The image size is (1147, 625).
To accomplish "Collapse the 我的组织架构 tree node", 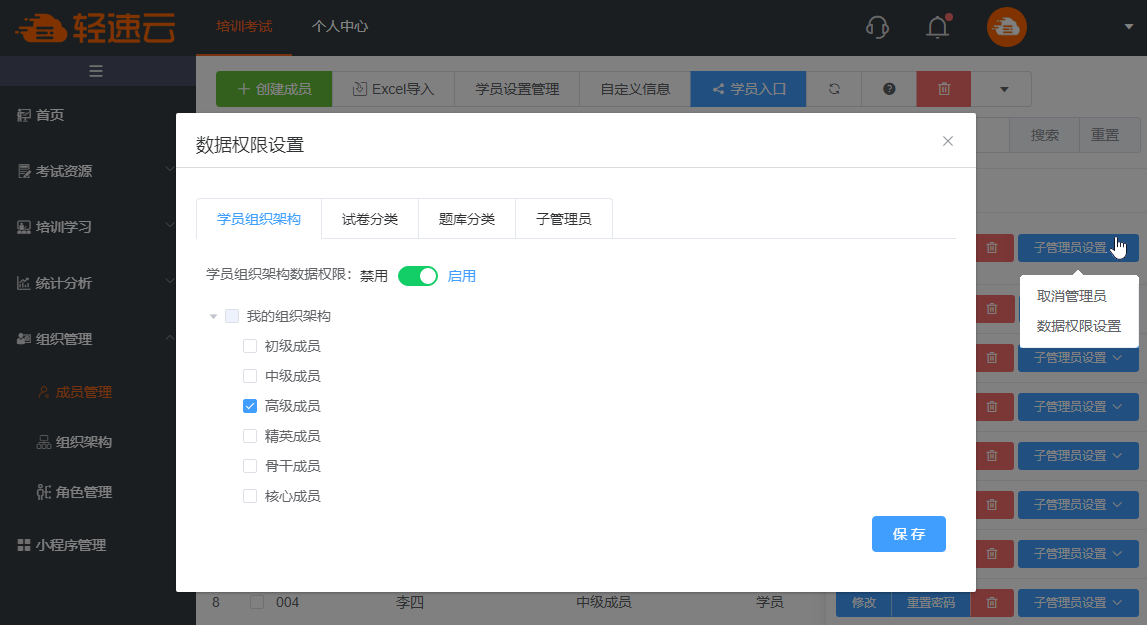I will tap(213, 317).
